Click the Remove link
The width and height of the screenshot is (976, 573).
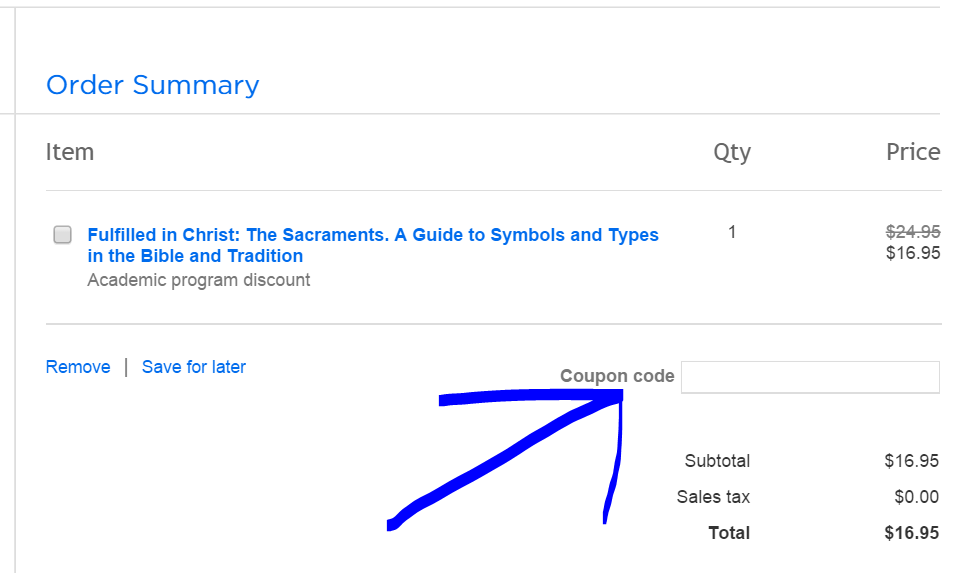[x=78, y=367]
